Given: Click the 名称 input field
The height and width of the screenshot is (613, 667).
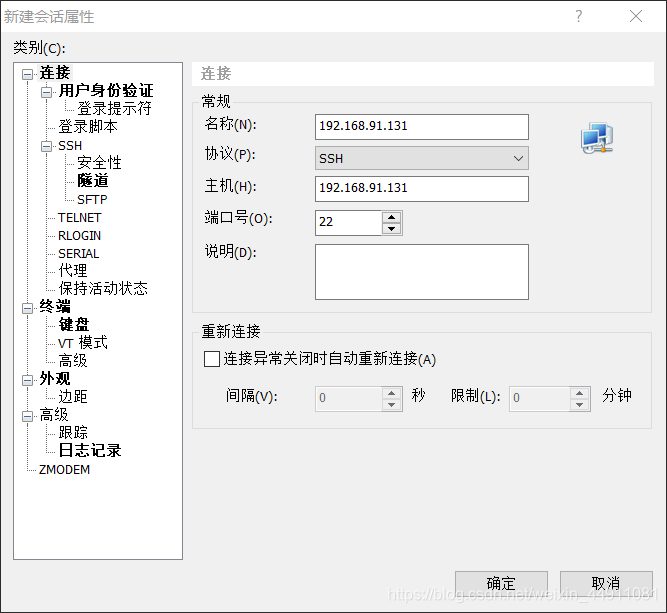Looking at the screenshot, I should [422, 126].
